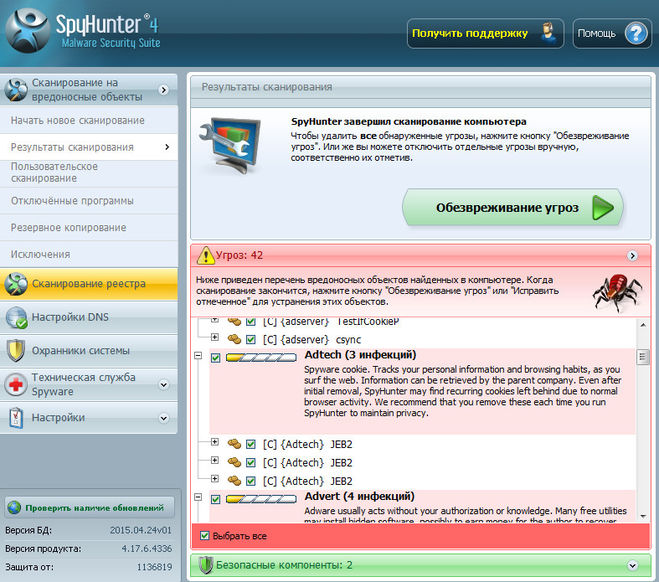This screenshot has height=582, width=659.
Task: Click the Угроз: 42 panel arrow
Action: pos(633,255)
